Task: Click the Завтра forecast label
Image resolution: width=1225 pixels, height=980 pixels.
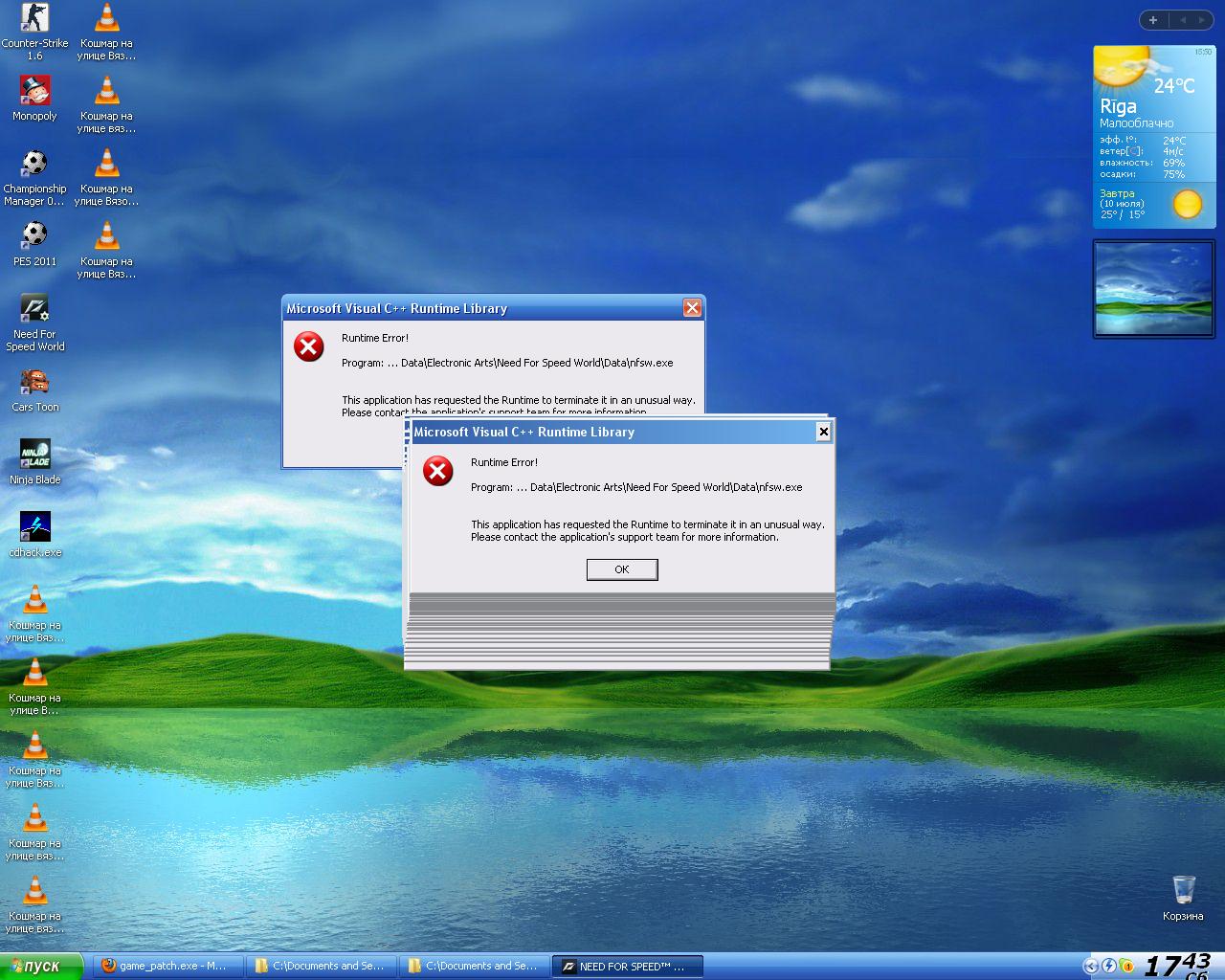Action: [x=1117, y=193]
